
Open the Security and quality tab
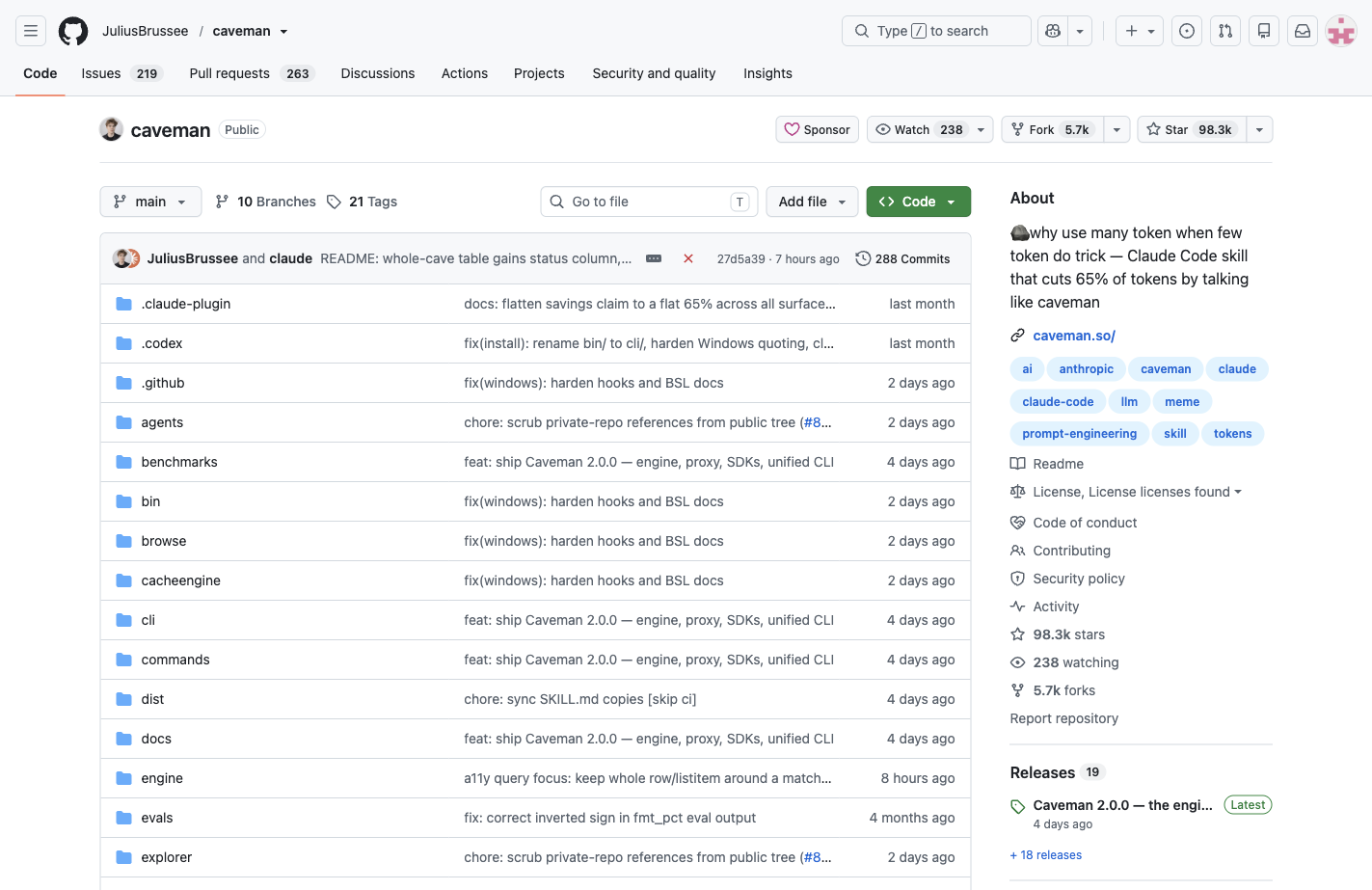pyautogui.click(x=654, y=73)
